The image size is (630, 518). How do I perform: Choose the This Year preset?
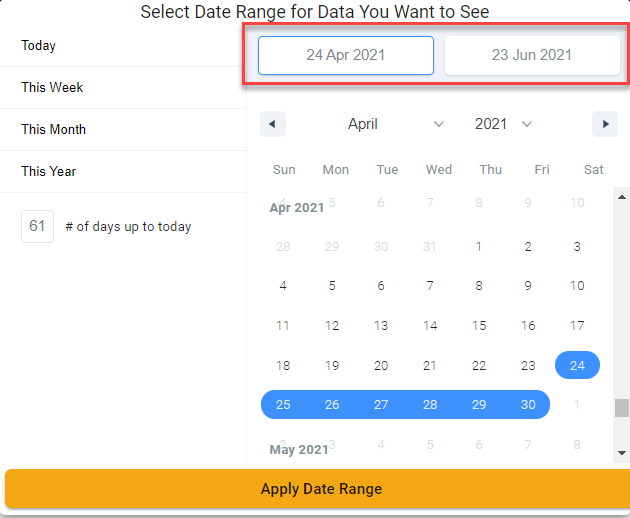pyautogui.click(x=123, y=171)
